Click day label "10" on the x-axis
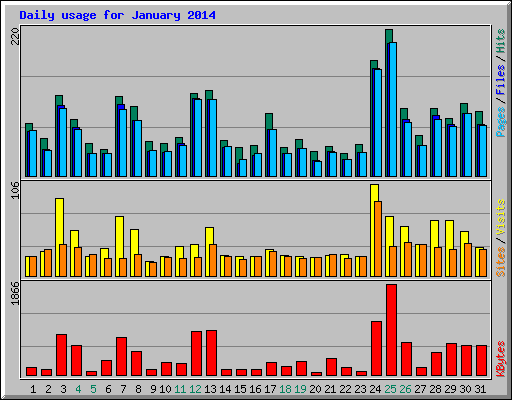512x400 pixels. click(x=165, y=389)
